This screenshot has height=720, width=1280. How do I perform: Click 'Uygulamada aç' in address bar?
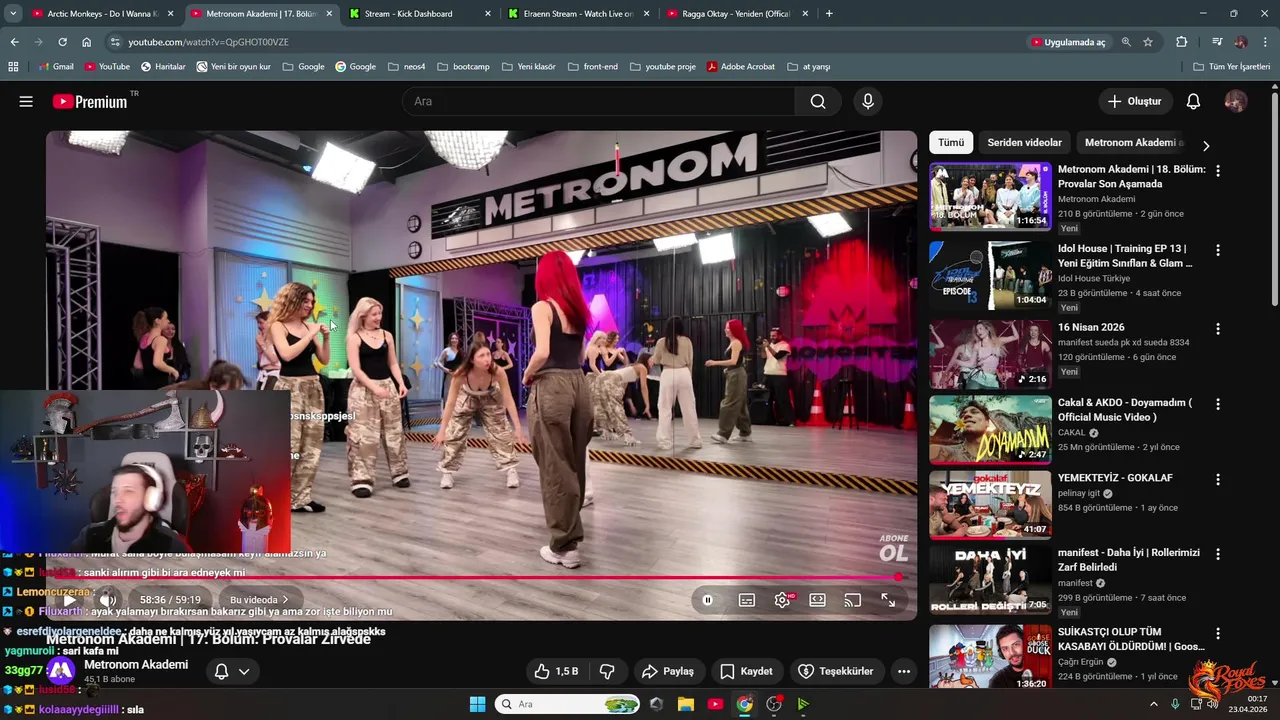coord(1068,42)
